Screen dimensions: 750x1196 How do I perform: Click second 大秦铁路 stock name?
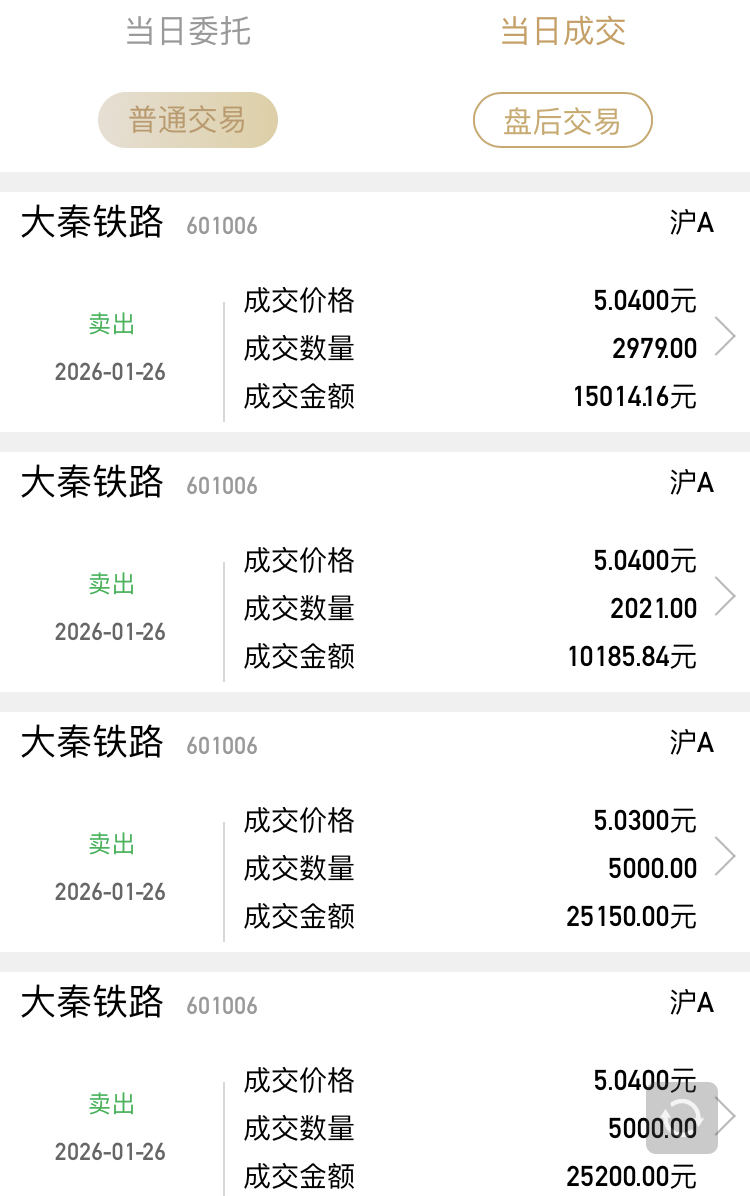92,482
